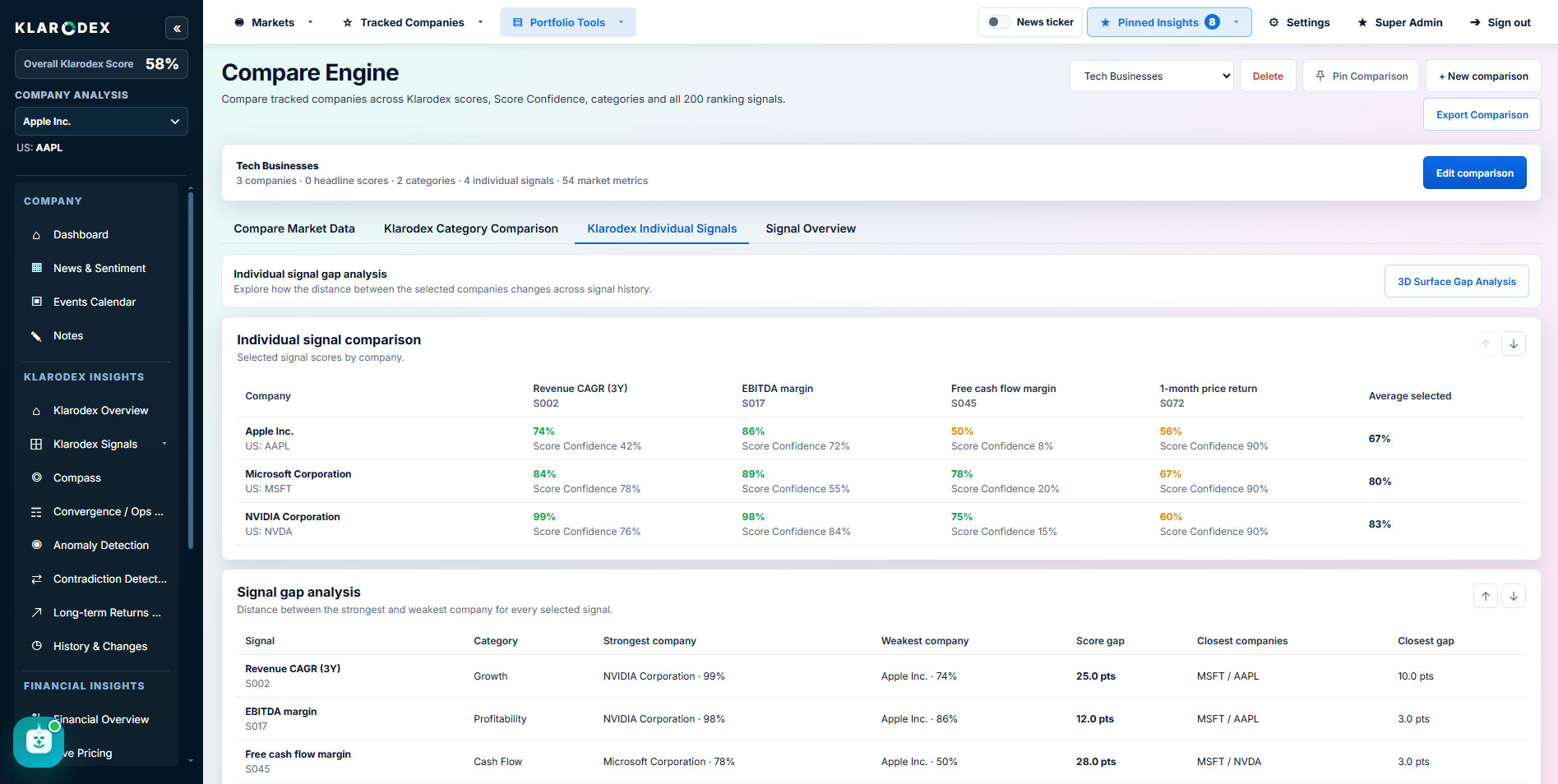Click Export Comparison
Screen dimensions: 1558x784
(1482, 115)
